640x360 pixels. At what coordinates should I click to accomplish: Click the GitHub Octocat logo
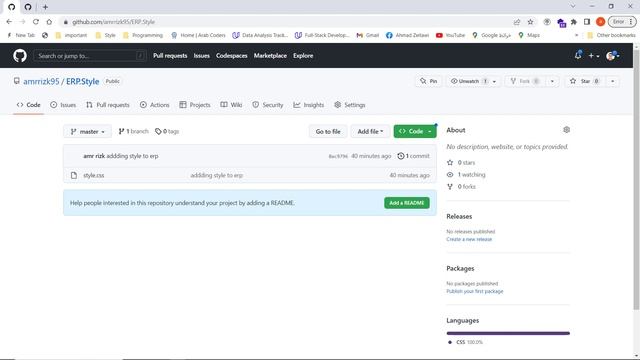[x=20, y=56]
